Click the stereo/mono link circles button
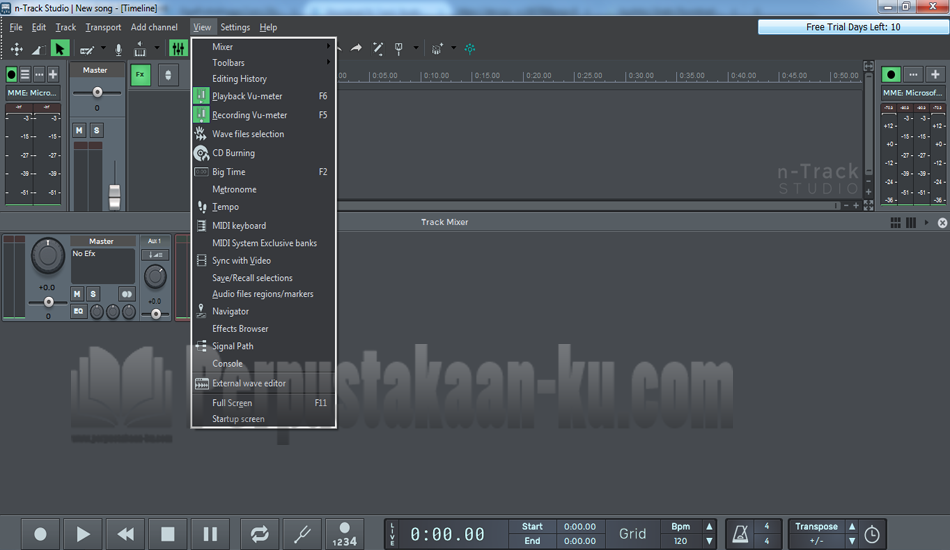 [x=127, y=294]
